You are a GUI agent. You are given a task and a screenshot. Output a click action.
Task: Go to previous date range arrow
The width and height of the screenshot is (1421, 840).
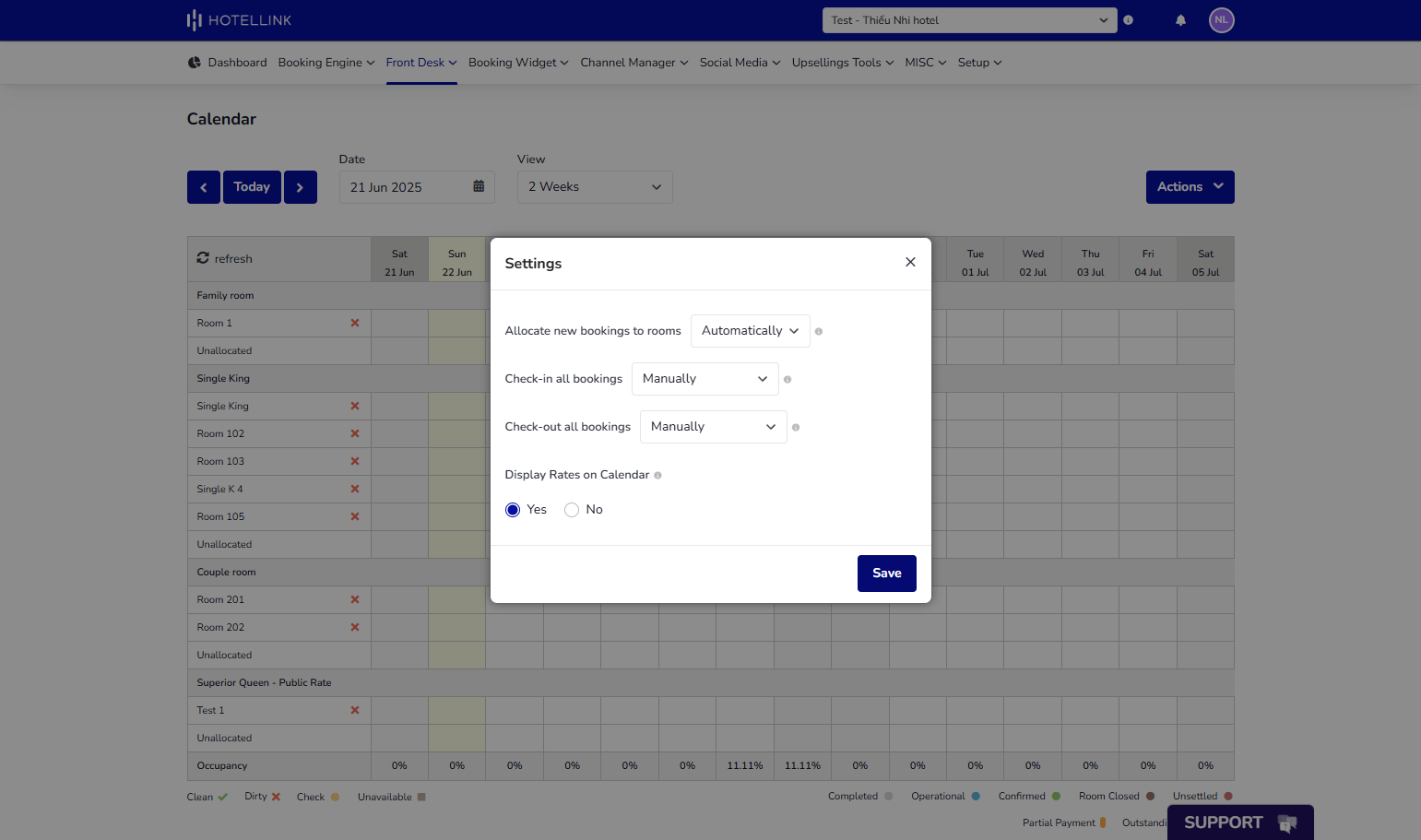tap(204, 187)
